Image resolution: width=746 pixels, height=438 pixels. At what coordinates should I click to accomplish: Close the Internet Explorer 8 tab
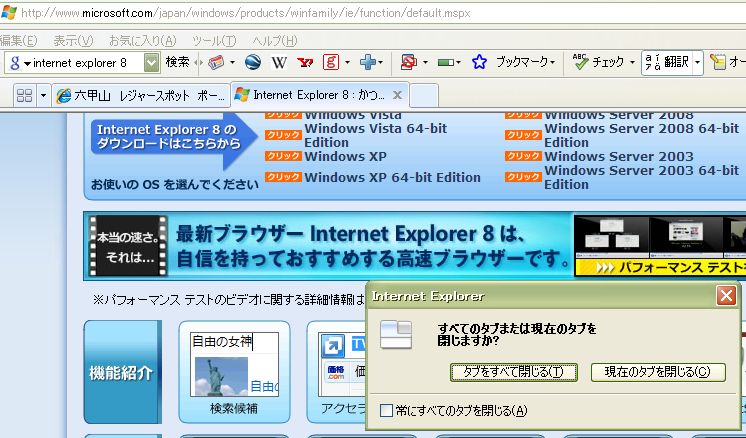pos(397,95)
